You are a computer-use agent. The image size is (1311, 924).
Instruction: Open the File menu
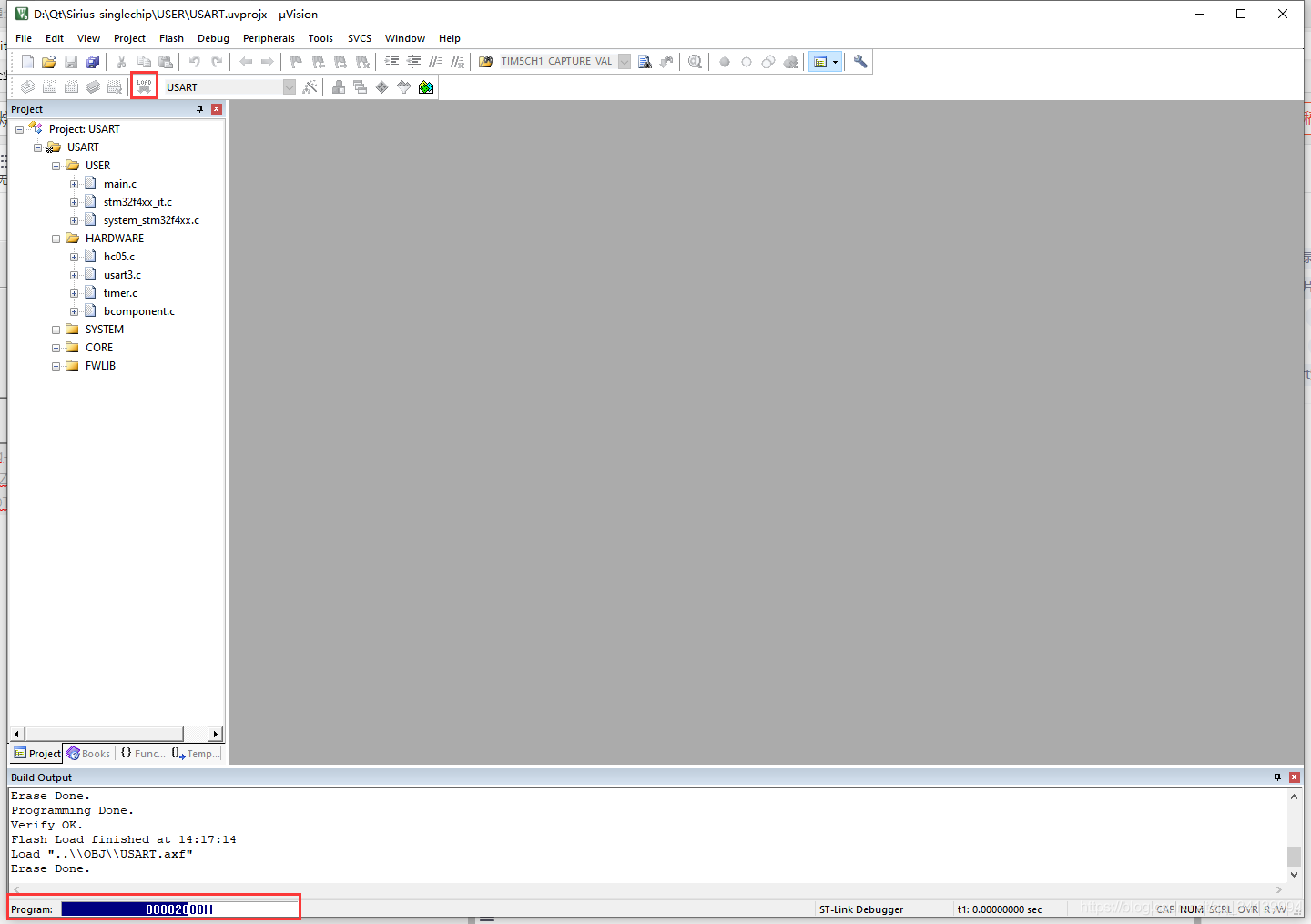(24, 38)
